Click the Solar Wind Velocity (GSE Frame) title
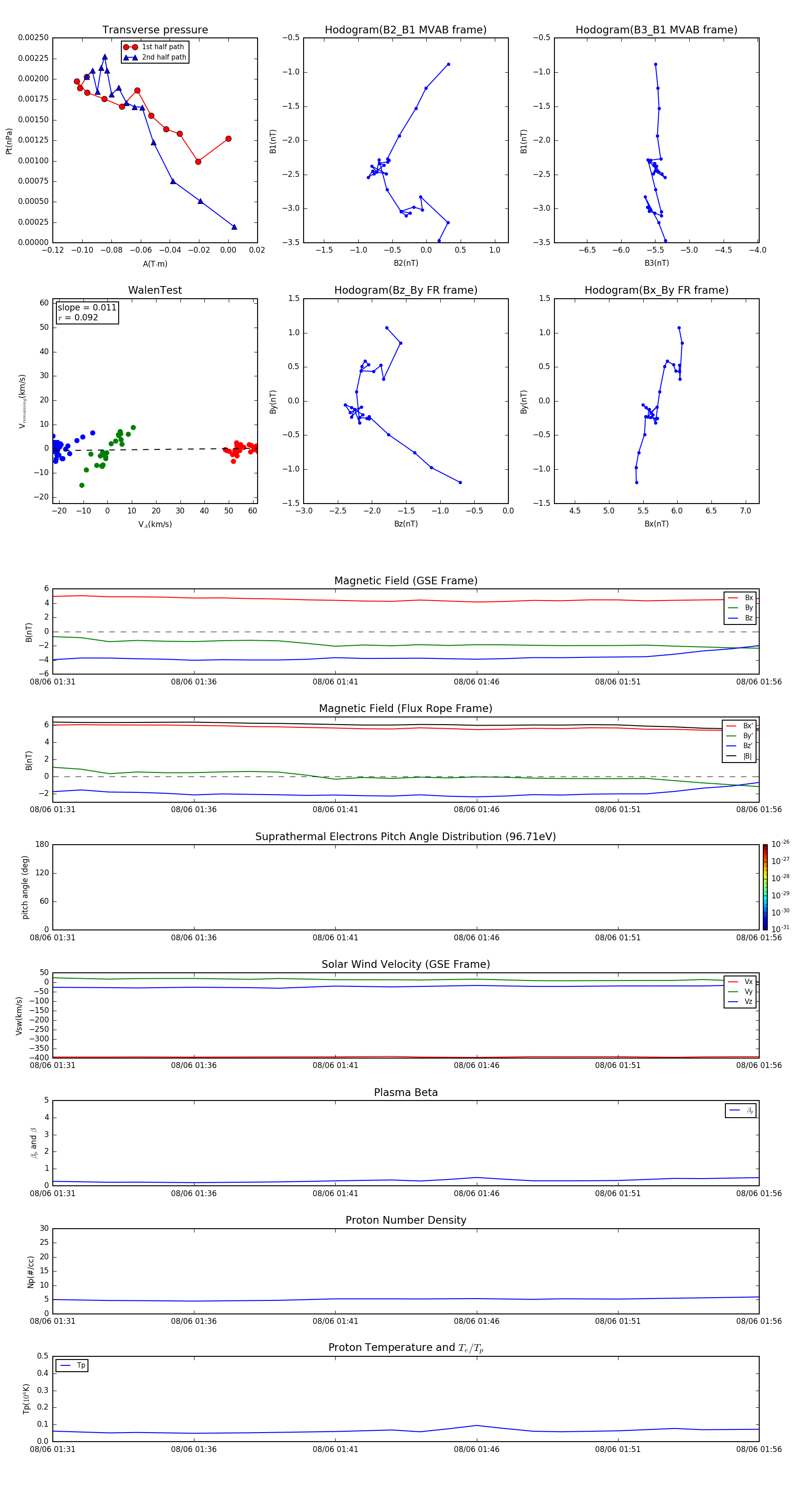This screenshot has width=812, height=1489. (x=406, y=965)
